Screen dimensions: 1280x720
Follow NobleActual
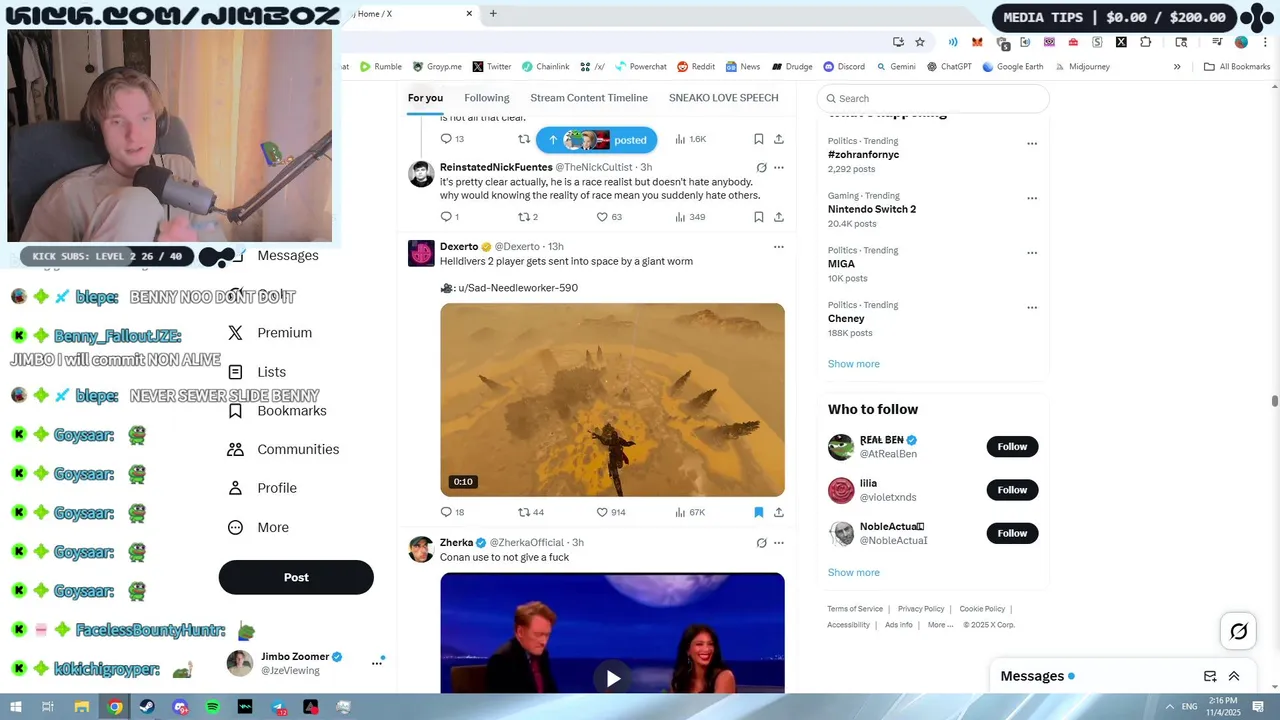pos(1012,533)
